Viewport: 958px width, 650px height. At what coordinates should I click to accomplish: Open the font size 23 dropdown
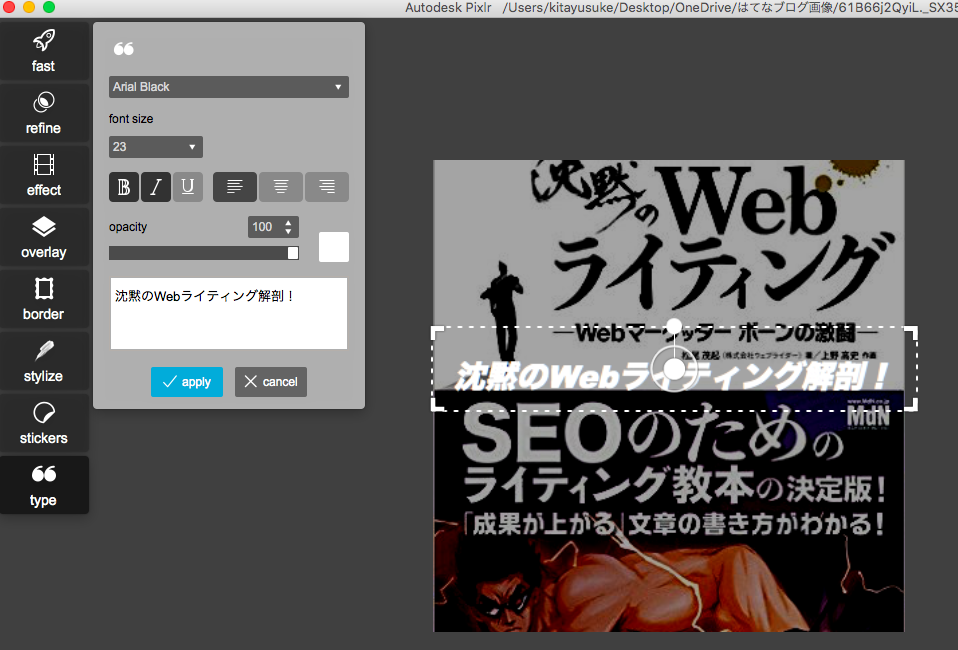point(156,147)
